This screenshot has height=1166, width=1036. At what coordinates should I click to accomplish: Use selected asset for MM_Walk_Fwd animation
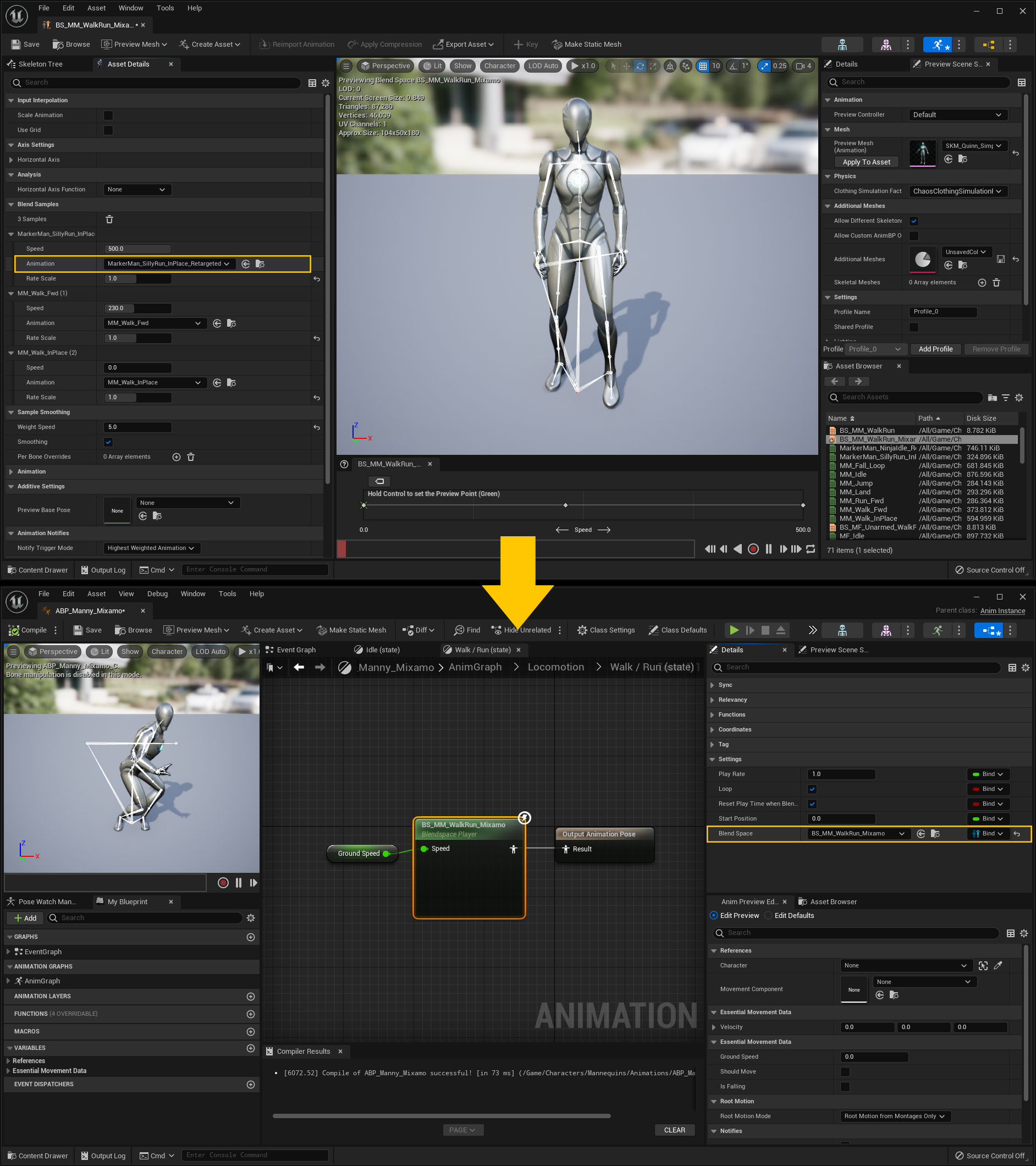[x=217, y=323]
